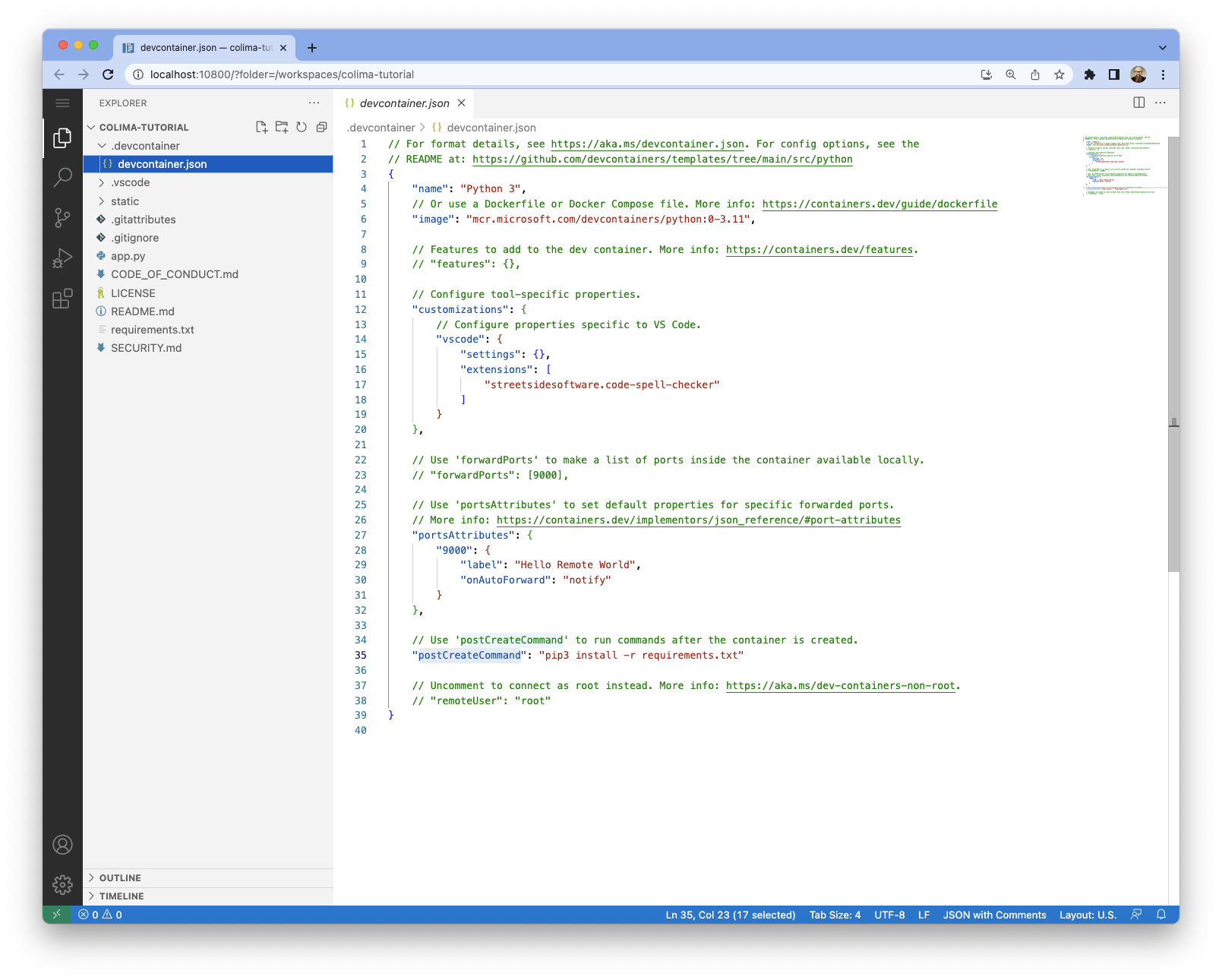Open the application menu via the hamburger icon
This screenshot has width=1222, height=980.
62,103
